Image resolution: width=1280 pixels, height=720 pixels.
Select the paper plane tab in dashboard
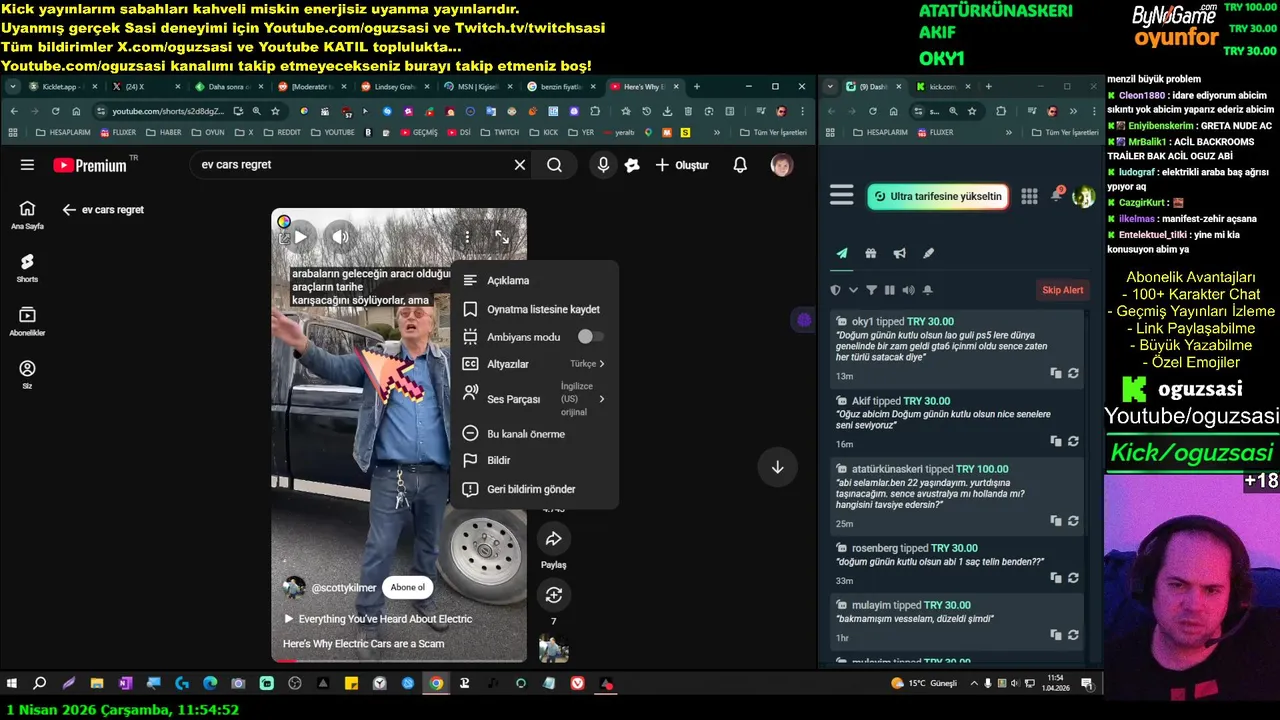[841, 254]
